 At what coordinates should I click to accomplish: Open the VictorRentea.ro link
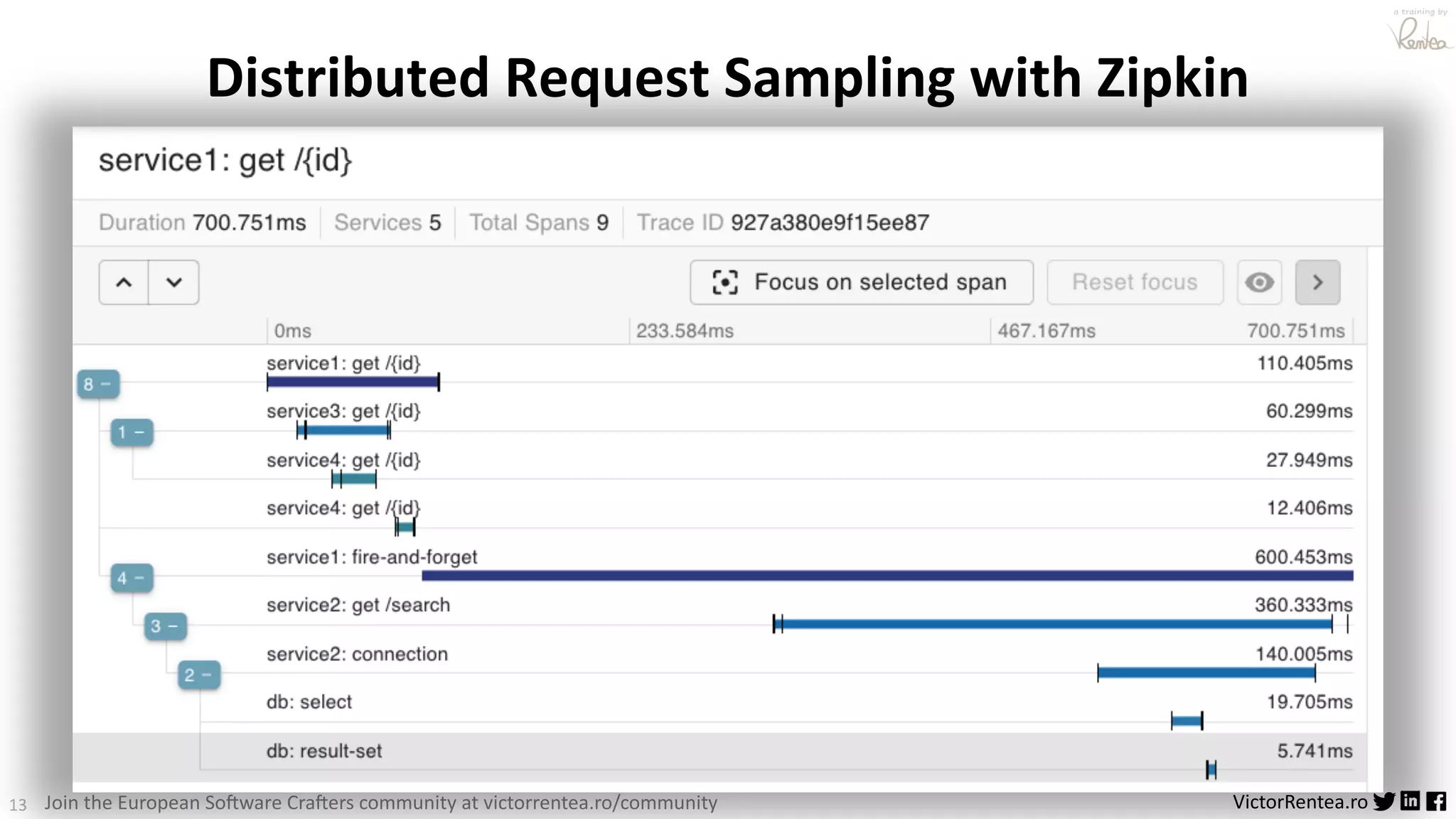(1300, 802)
